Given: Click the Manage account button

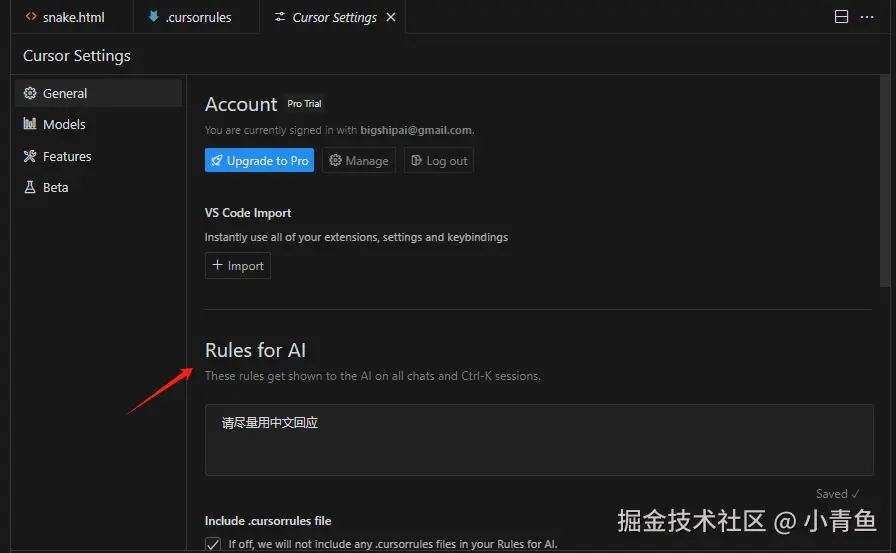Looking at the screenshot, I should point(359,161).
